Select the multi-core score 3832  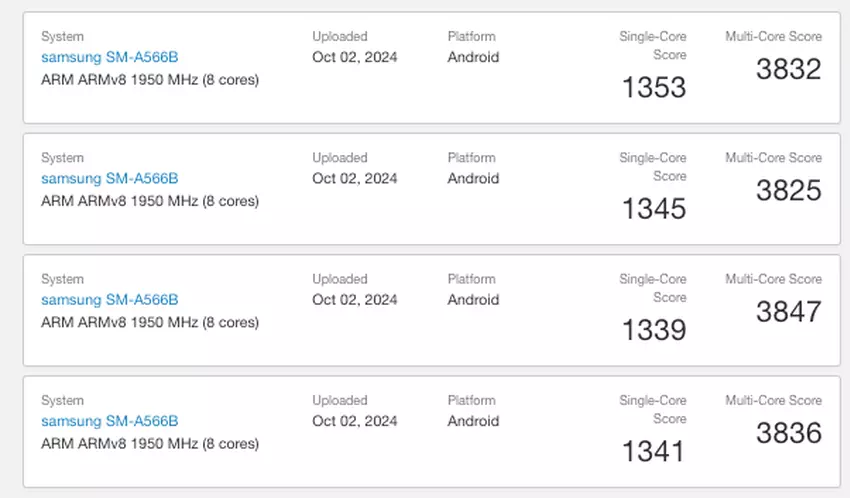tap(788, 69)
